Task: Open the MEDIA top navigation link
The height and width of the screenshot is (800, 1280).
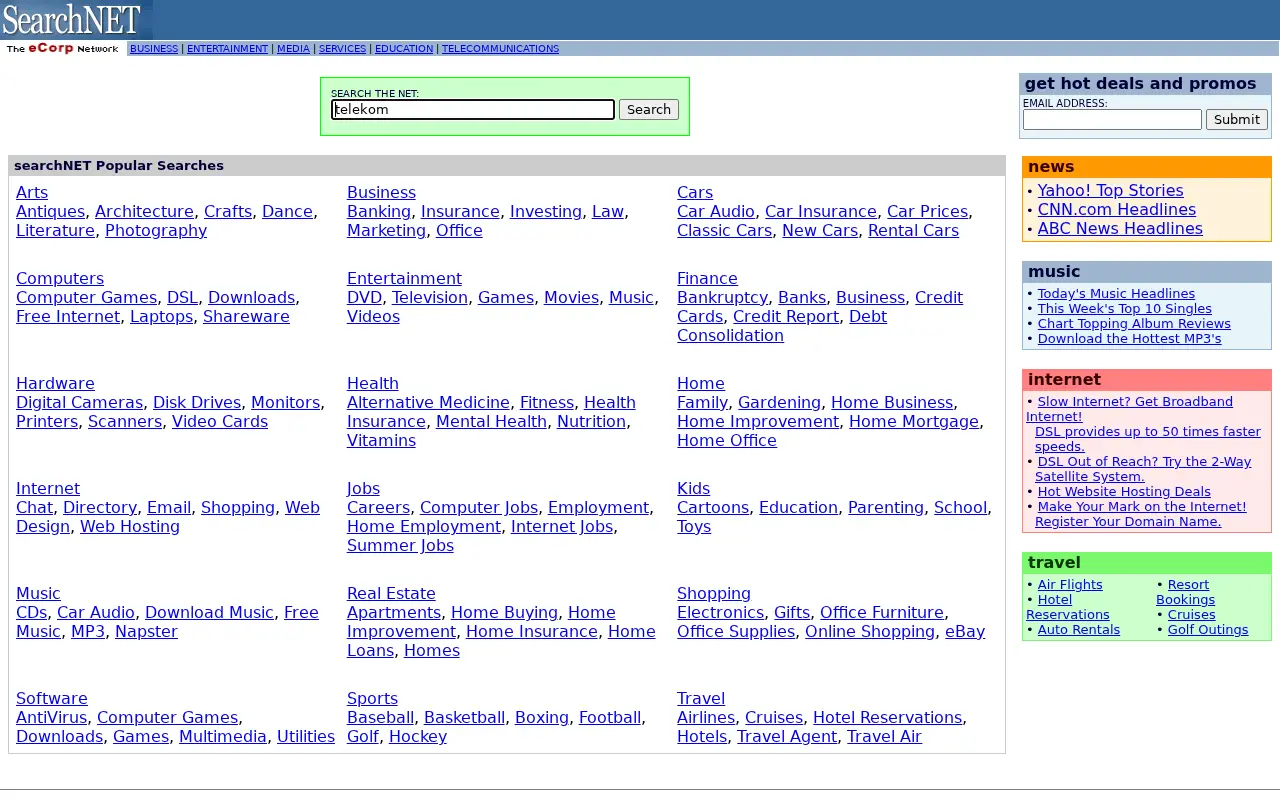Action: tap(293, 49)
